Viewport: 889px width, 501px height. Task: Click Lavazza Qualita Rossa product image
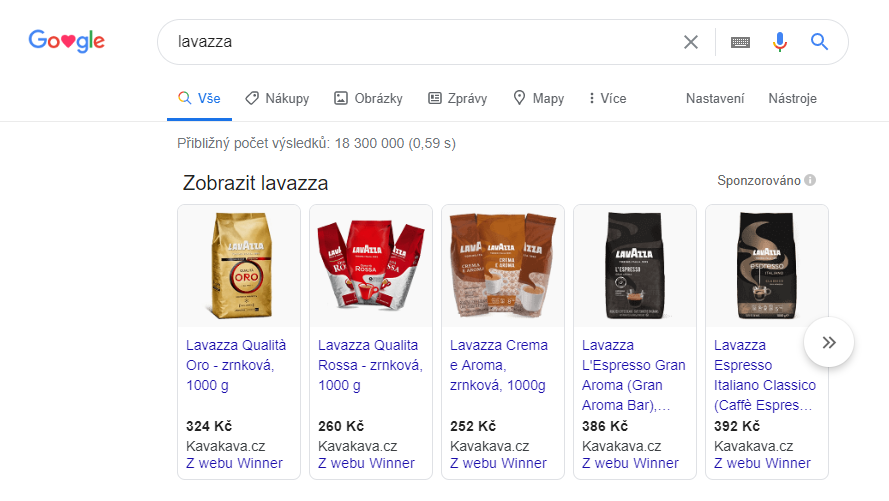(x=371, y=266)
